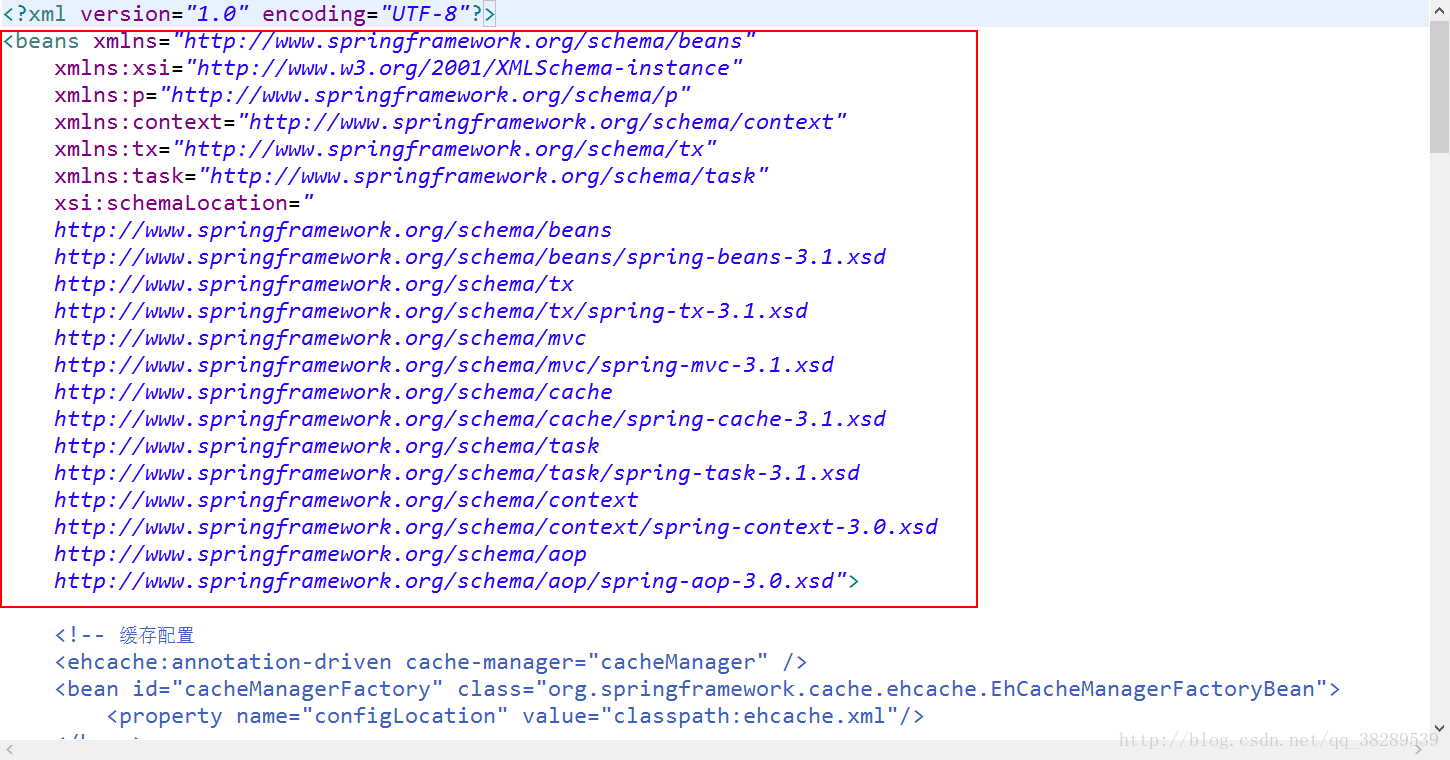Click the spring-task-3.1.xsd URL line
The image size is (1450, 760).
[457, 474]
